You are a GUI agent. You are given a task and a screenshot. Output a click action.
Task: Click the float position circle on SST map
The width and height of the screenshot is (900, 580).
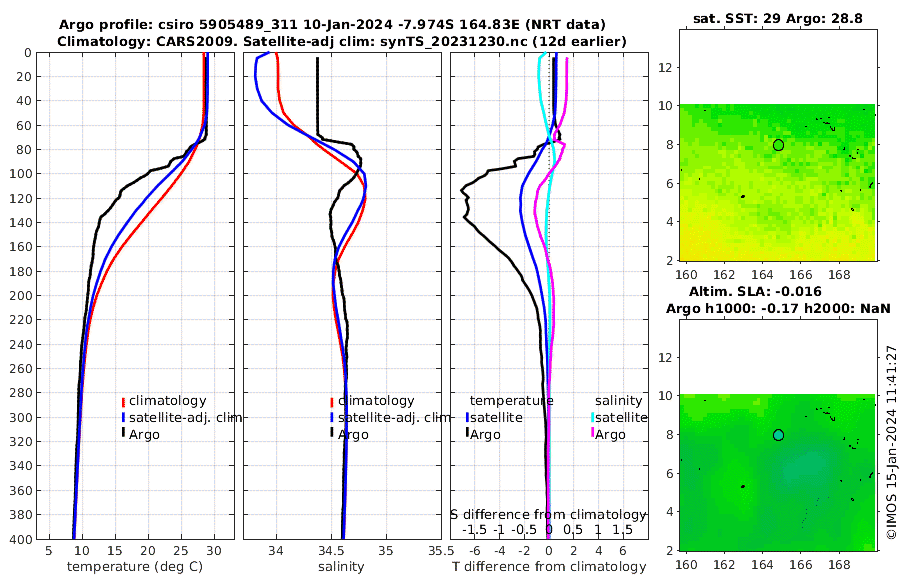tap(778, 145)
